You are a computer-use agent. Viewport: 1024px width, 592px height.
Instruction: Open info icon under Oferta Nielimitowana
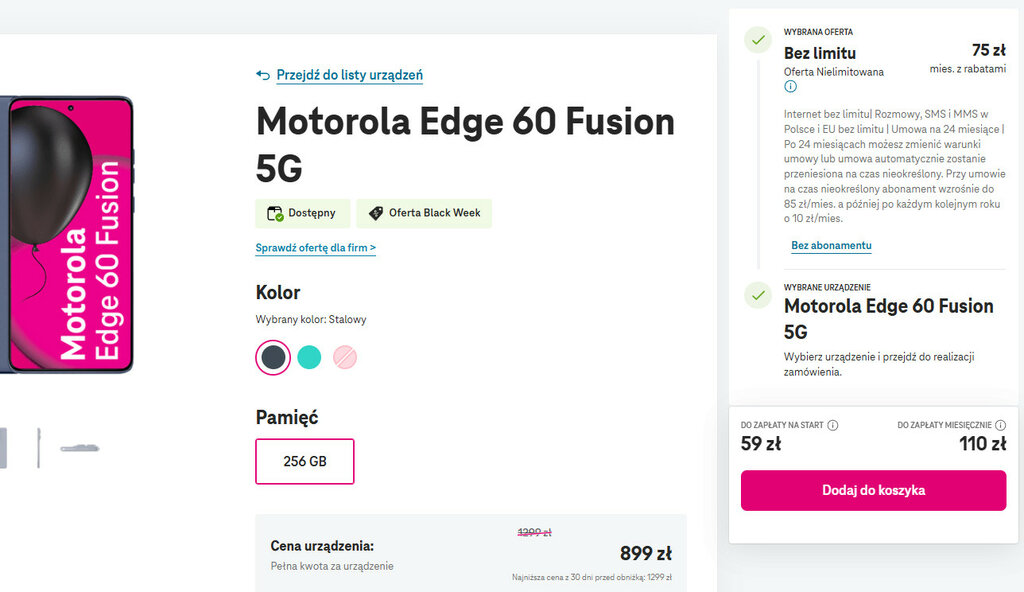click(x=791, y=87)
